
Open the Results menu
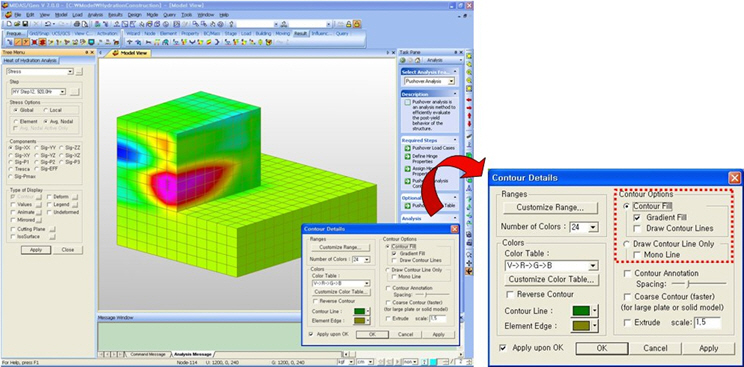click(115, 15)
